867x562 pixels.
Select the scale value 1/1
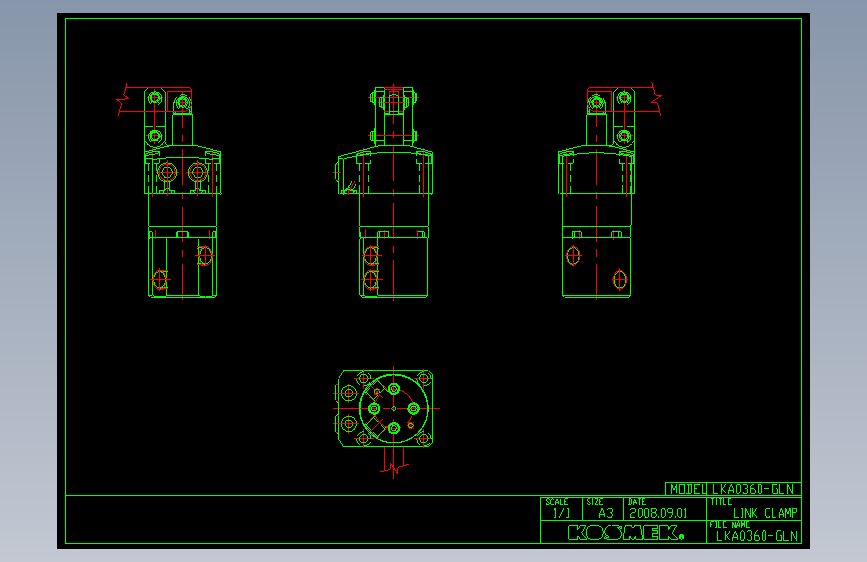pyautogui.click(x=561, y=513)
